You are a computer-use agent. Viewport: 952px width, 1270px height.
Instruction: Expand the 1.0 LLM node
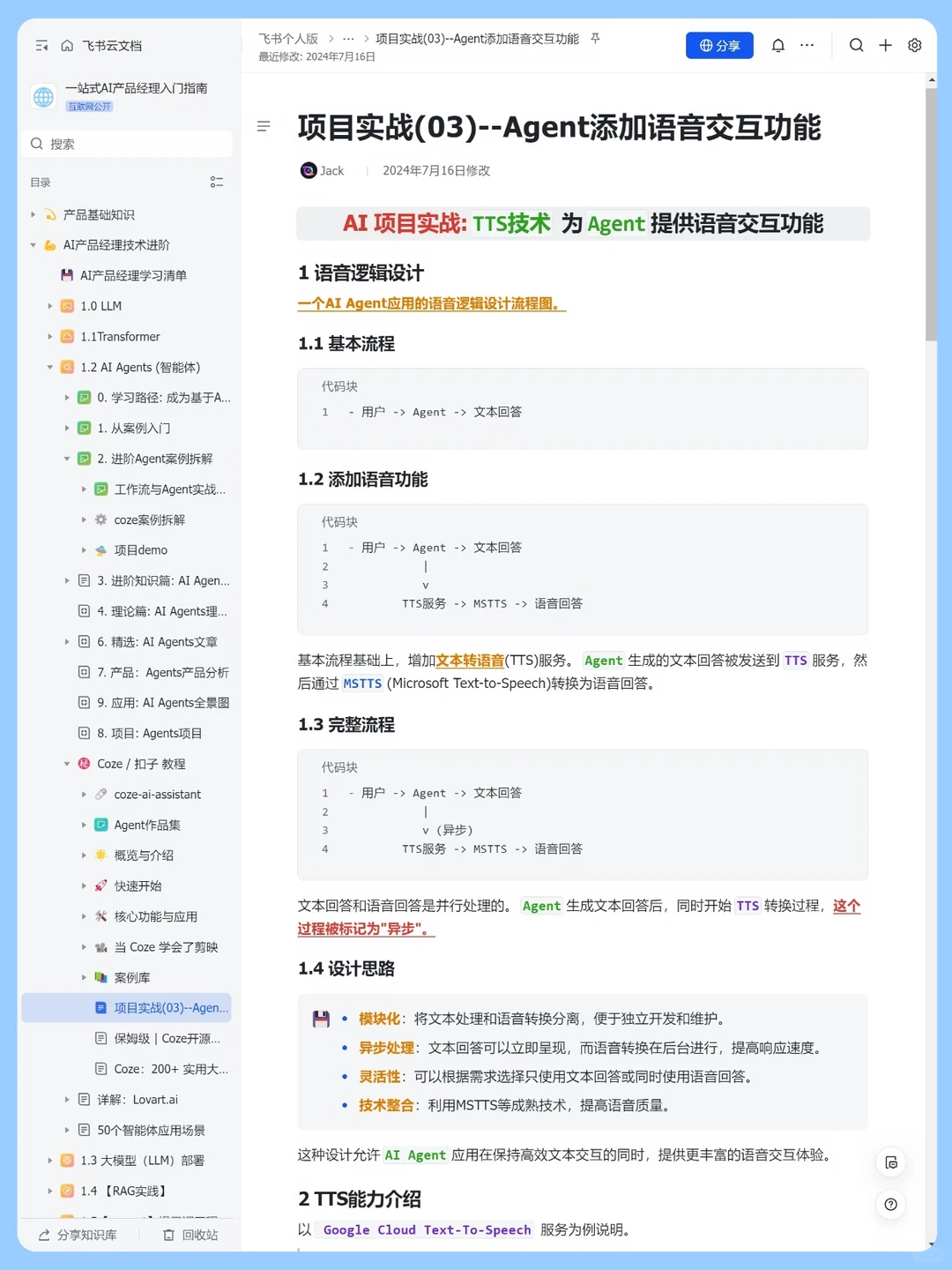click(x=50, y=306)
